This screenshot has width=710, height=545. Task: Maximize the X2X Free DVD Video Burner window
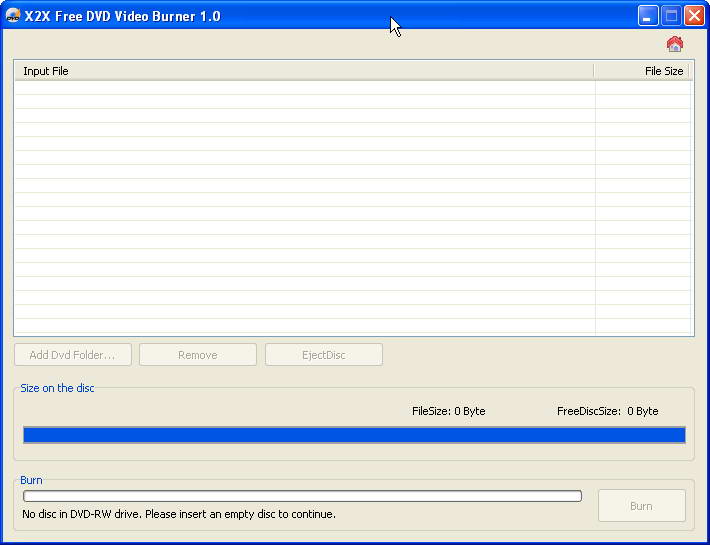[671, 16]
